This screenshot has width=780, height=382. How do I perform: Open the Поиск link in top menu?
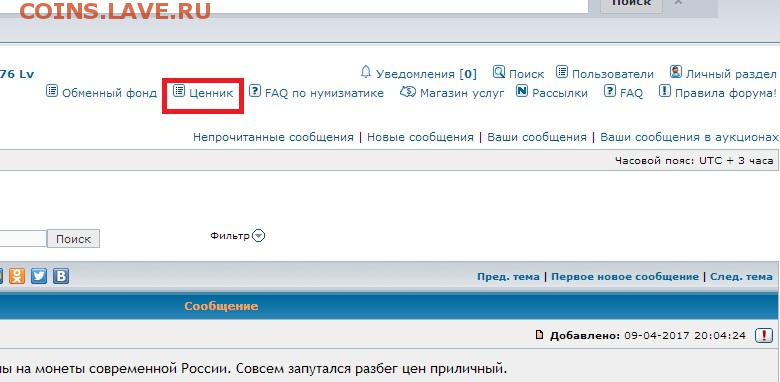point(526,74)
